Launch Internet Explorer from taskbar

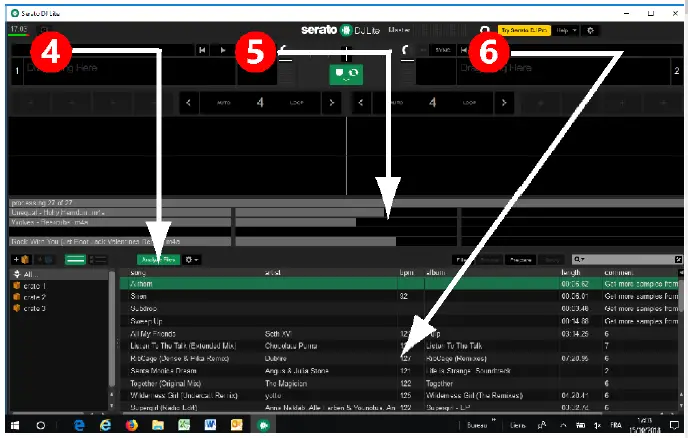[x=105, y=425]
